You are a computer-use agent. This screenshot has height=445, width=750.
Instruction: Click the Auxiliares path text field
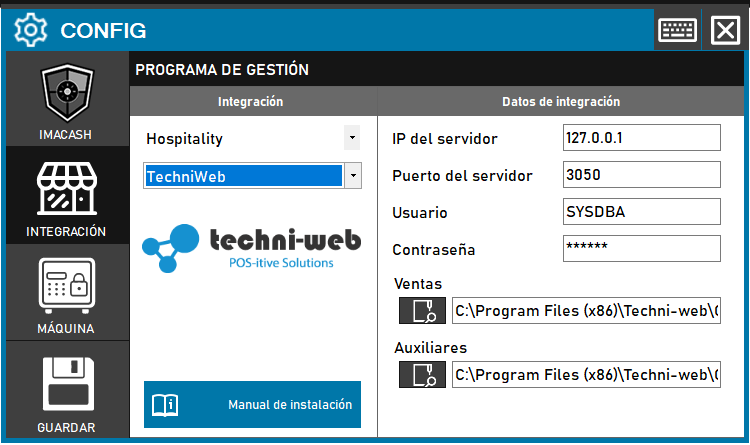[x=586, y=375]
